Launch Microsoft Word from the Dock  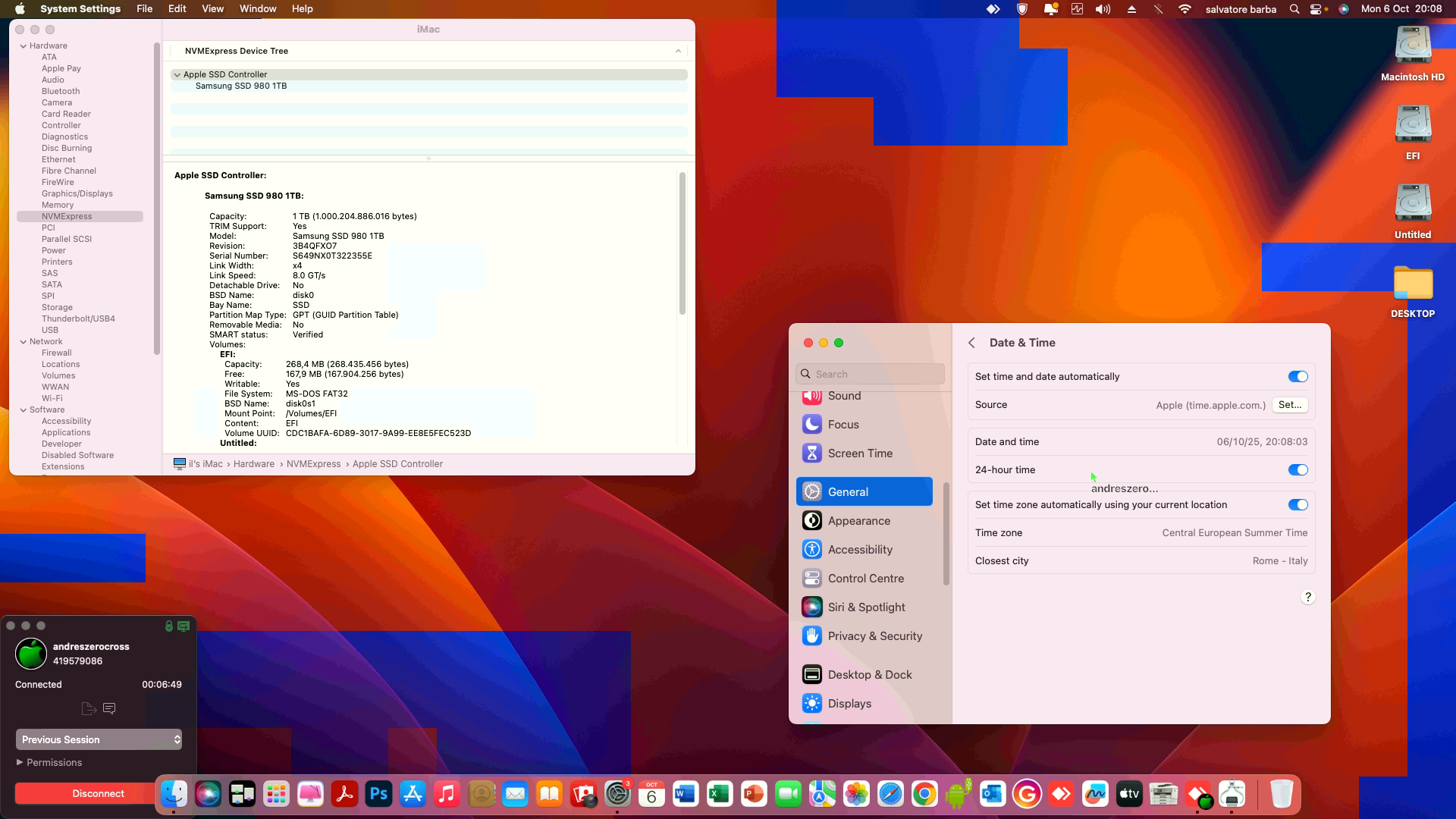click(x=686, y=794)
